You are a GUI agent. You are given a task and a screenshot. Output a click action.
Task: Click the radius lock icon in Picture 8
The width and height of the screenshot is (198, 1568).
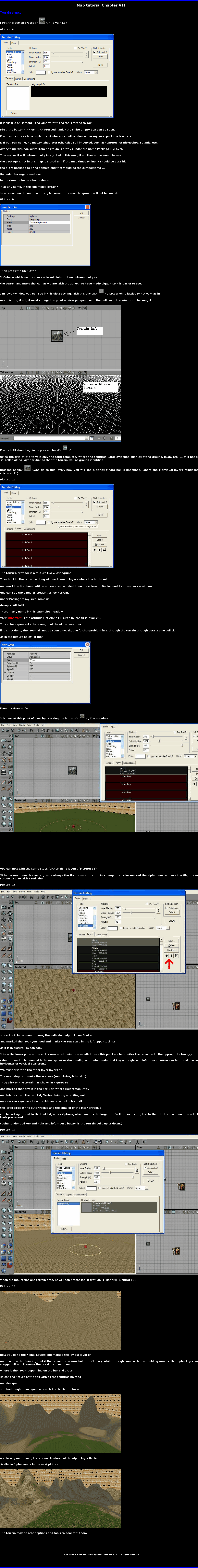click(87, 55)
